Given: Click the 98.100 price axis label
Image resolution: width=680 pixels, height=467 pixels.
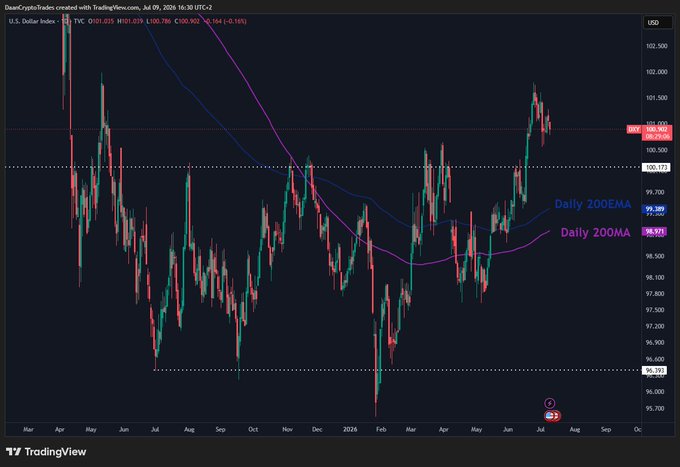Looking at the screenshot, I should [655, 278].
